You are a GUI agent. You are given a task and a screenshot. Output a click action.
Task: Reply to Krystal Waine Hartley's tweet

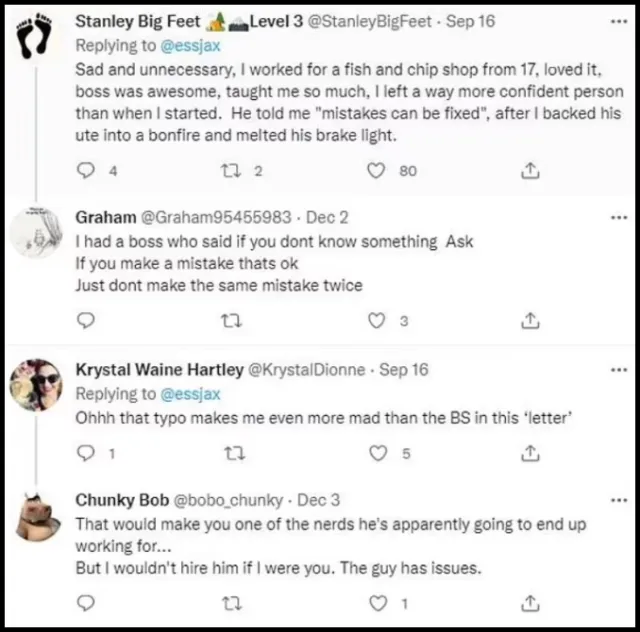coord(86,453)
